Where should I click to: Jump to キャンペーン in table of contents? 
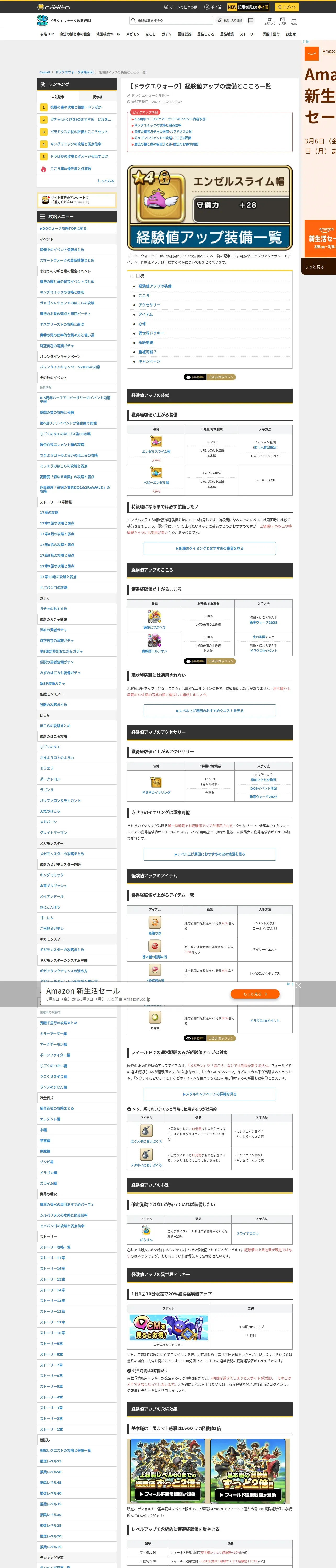149,362
